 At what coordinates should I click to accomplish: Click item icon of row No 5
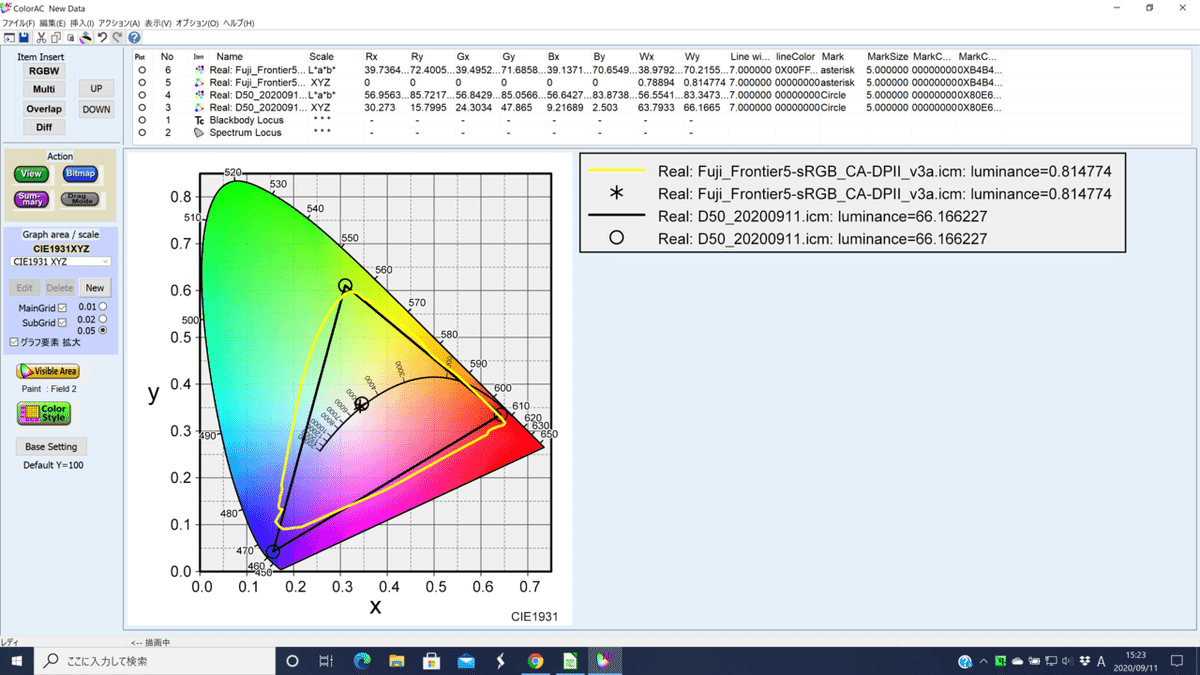tap(198, 83)
